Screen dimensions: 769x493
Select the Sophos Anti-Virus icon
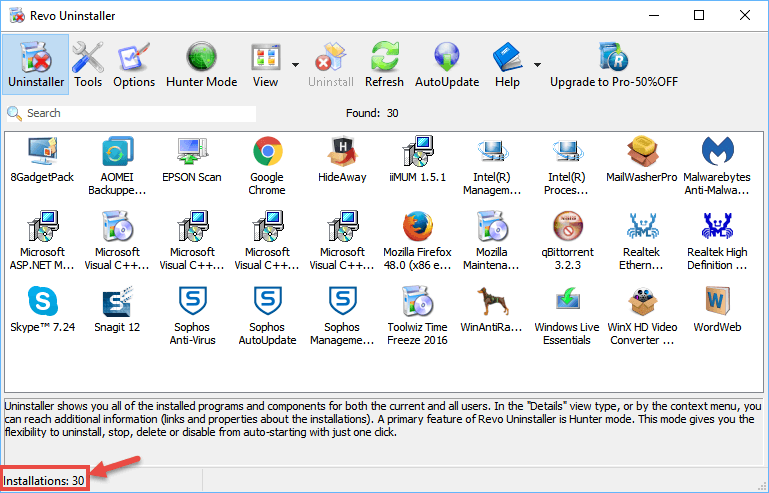(192, 301)
